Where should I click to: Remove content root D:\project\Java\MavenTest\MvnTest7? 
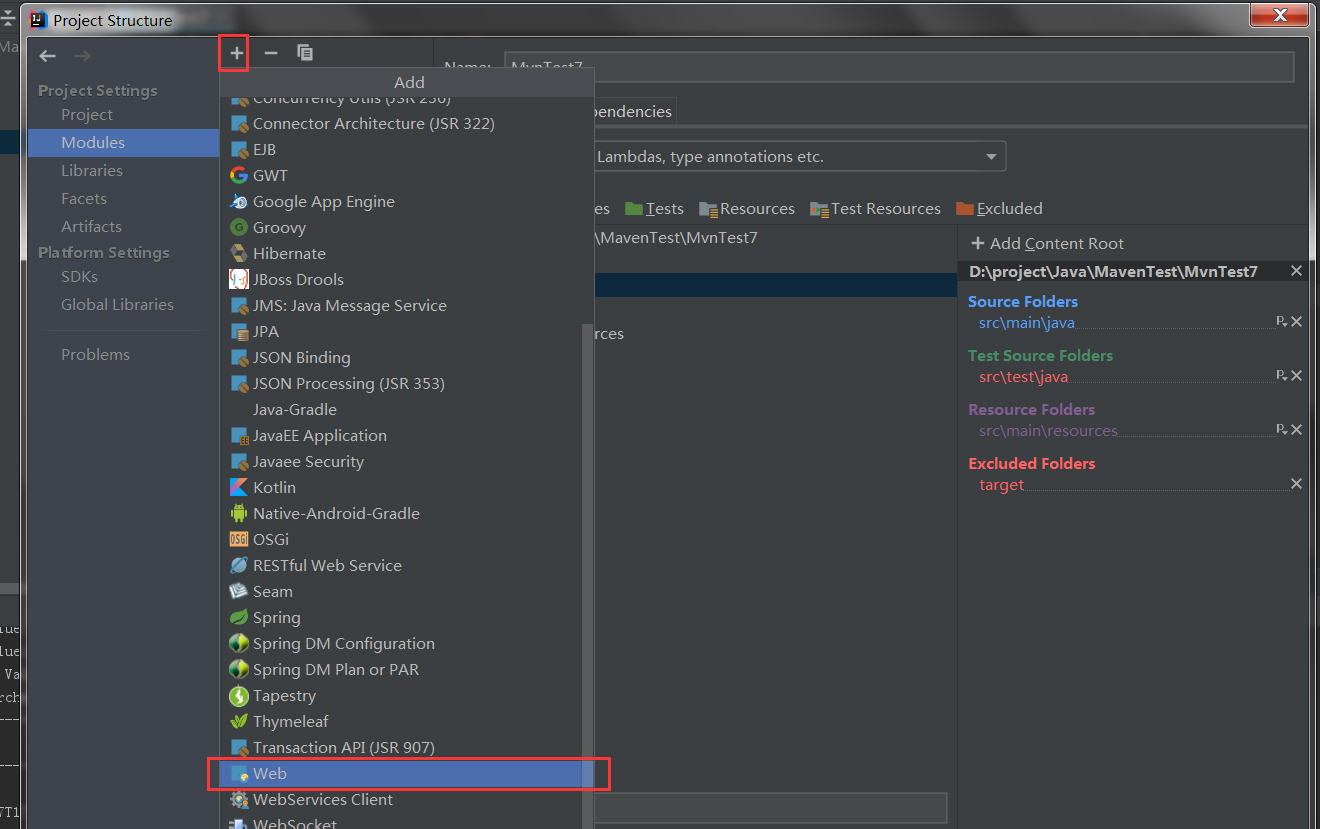click(1296, 271)
